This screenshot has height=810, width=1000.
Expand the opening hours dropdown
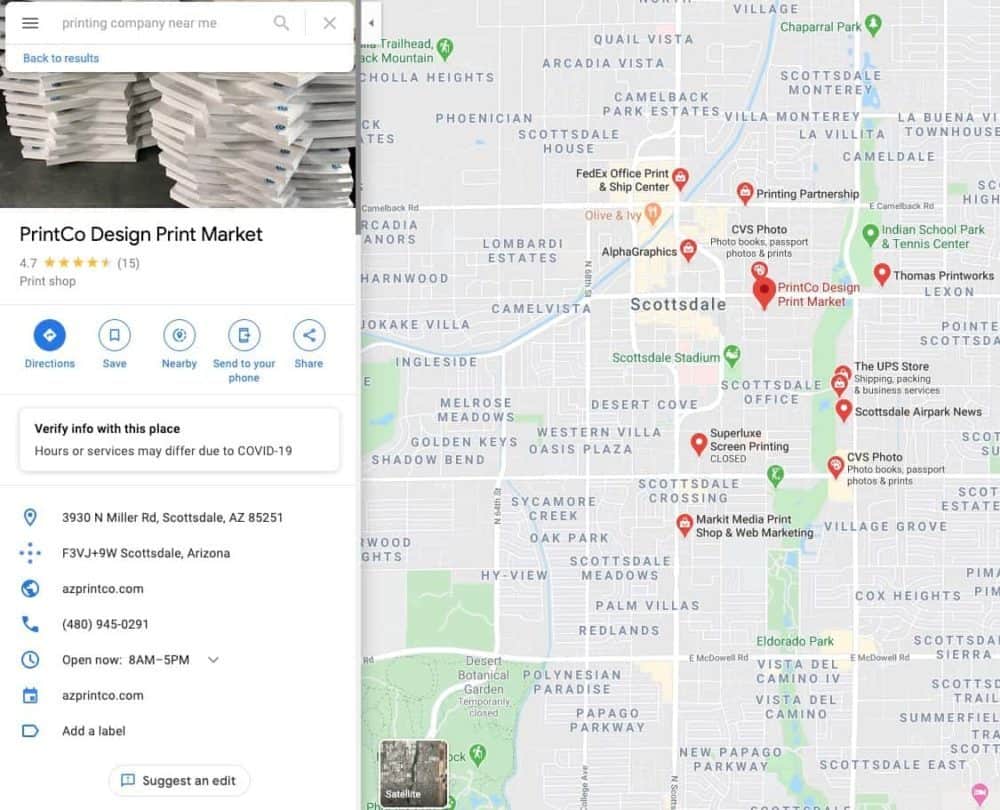tap(212, 660)
